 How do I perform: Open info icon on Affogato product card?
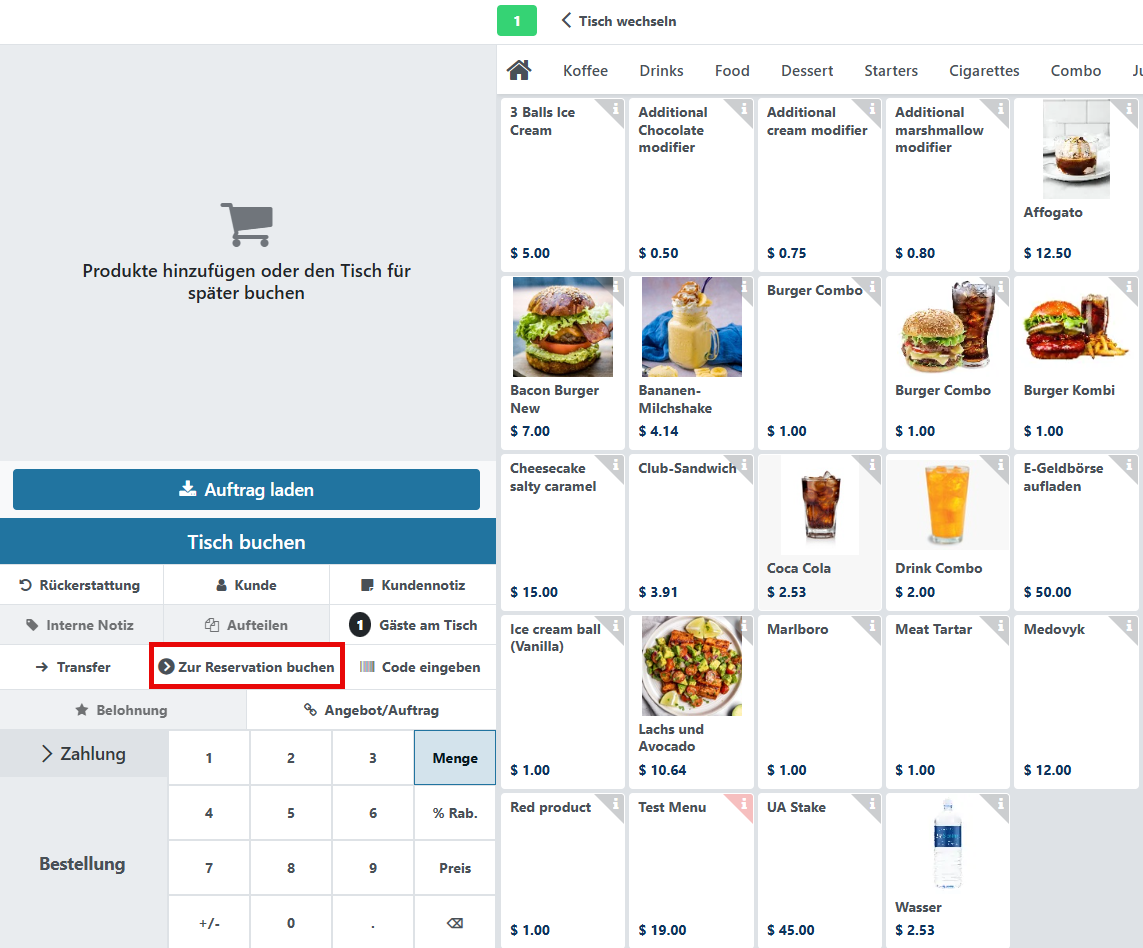[x=1129, y=108]
